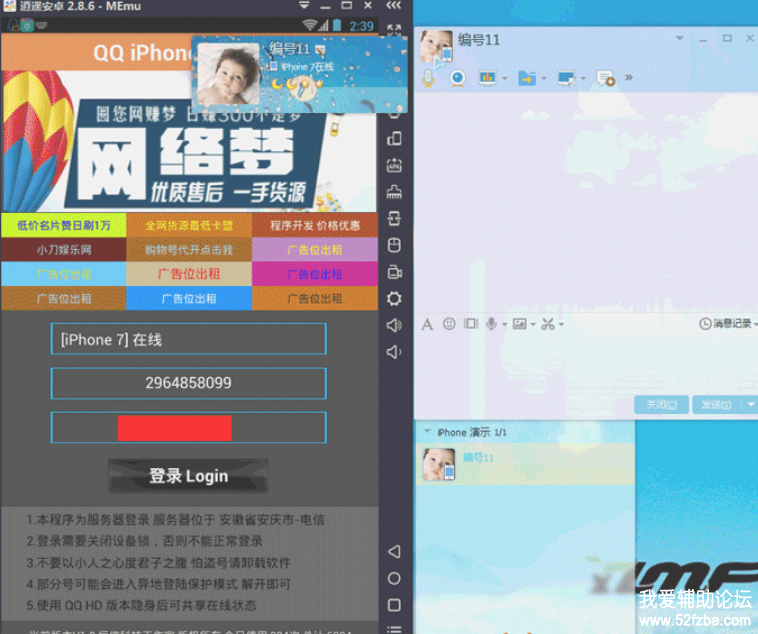The width and height of the screenshot is (758, 634).
Task: Open the font settings A icon
Action: coord(427,324)
